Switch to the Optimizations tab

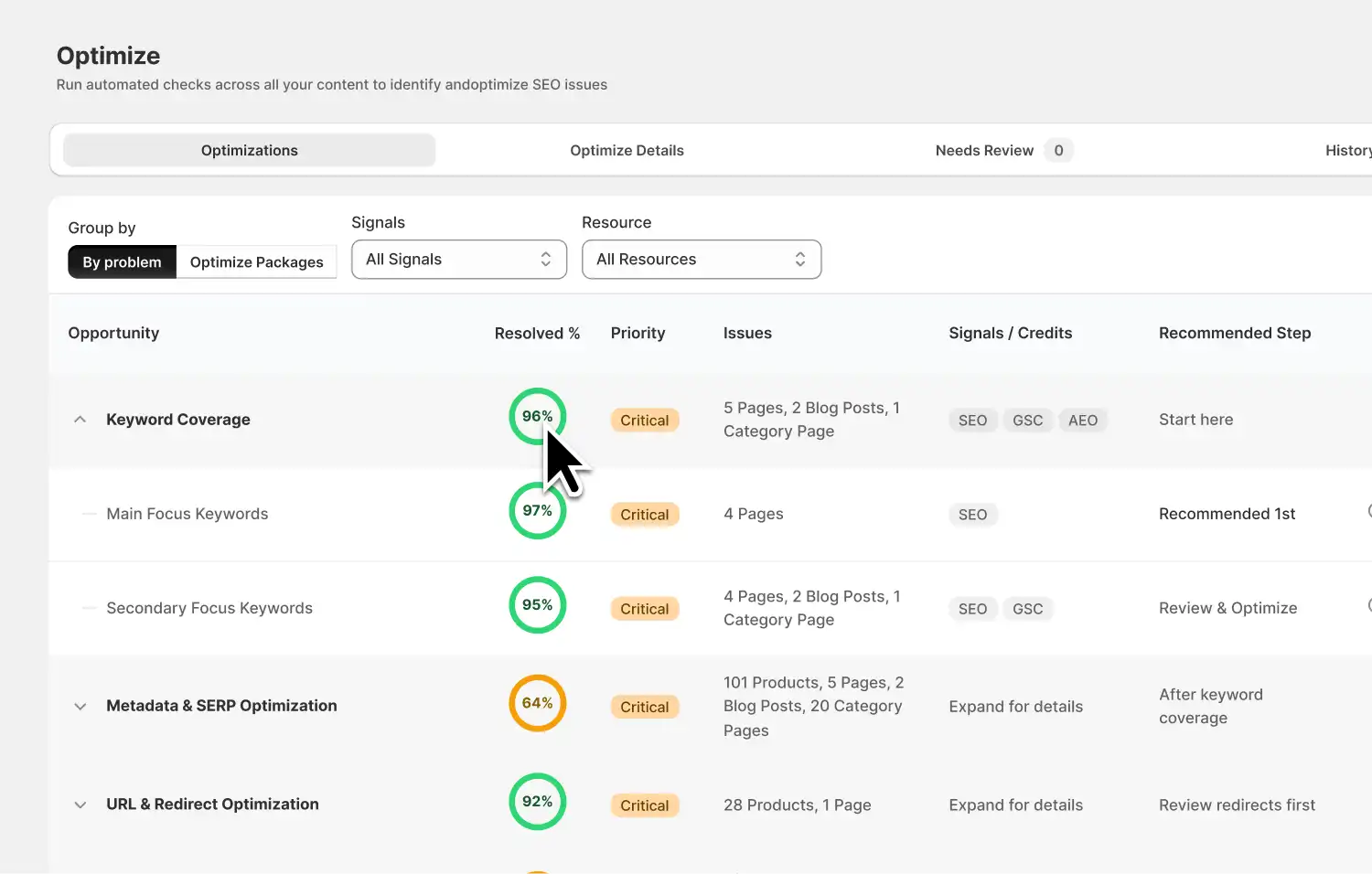250,151
